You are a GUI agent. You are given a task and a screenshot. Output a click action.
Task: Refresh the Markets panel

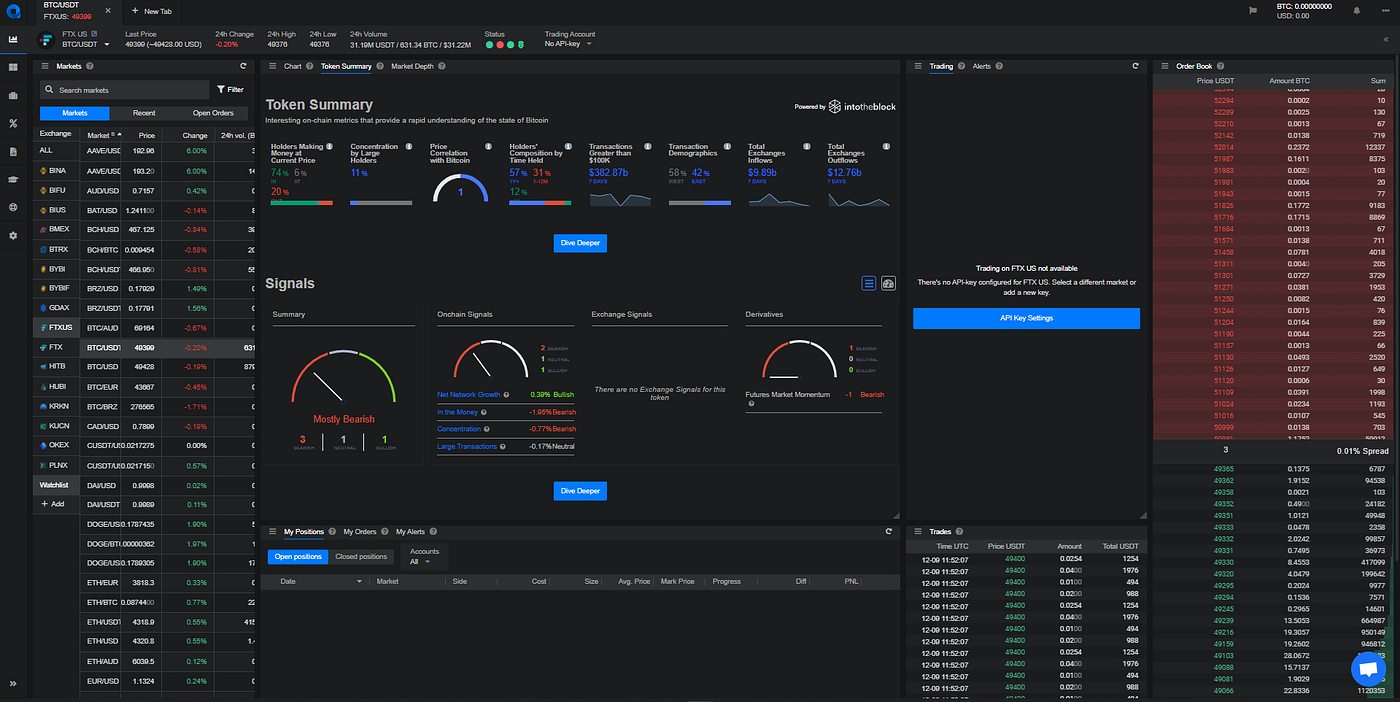tap(242, 66)
